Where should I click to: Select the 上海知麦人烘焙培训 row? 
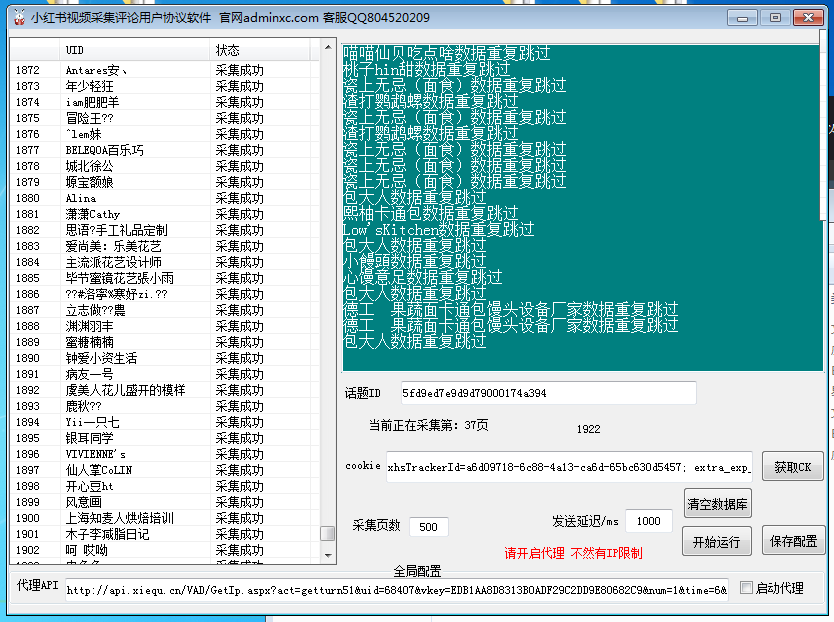pos(150,518)
